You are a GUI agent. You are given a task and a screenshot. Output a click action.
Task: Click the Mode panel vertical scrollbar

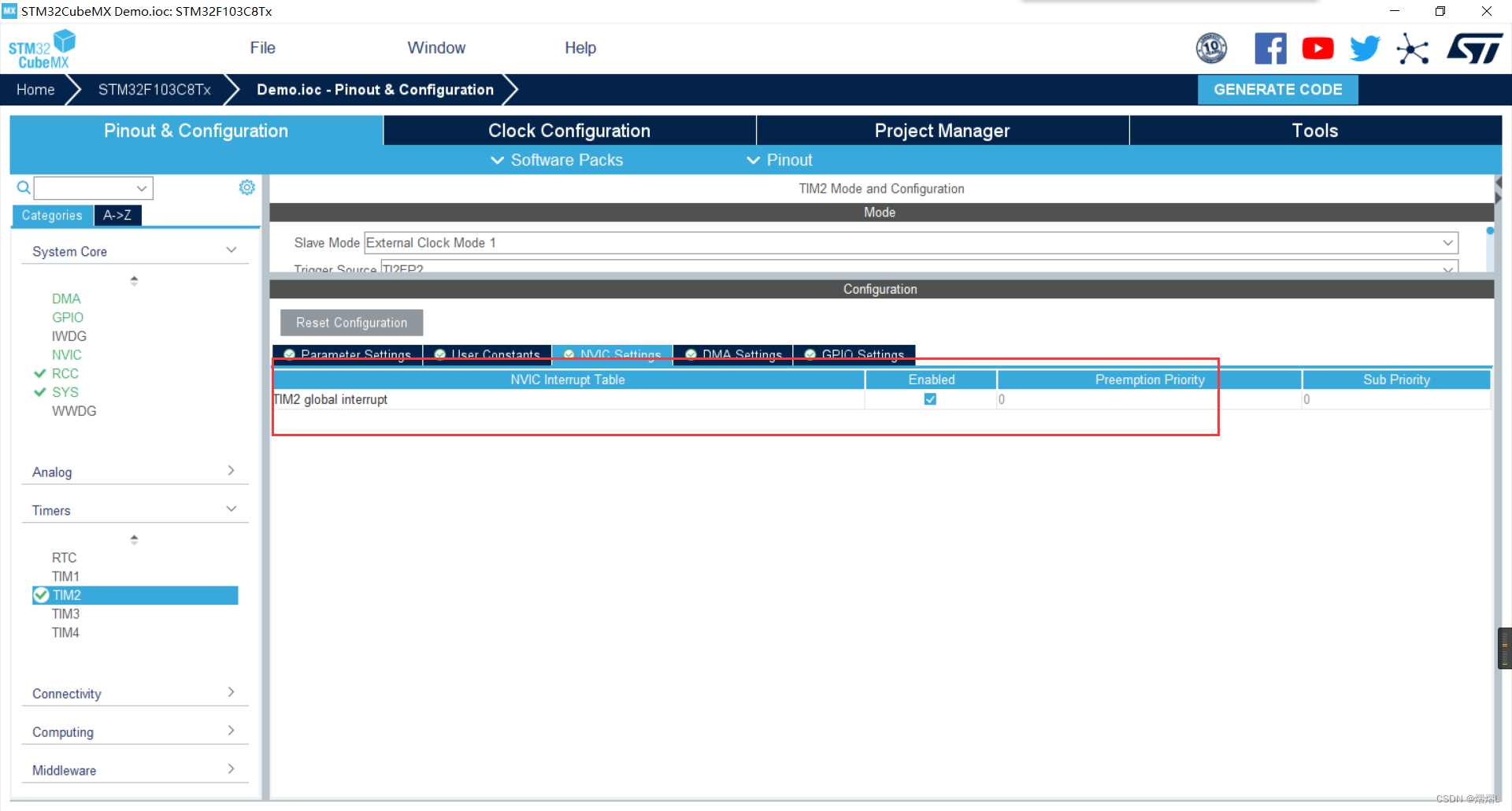coord(1489,249)
